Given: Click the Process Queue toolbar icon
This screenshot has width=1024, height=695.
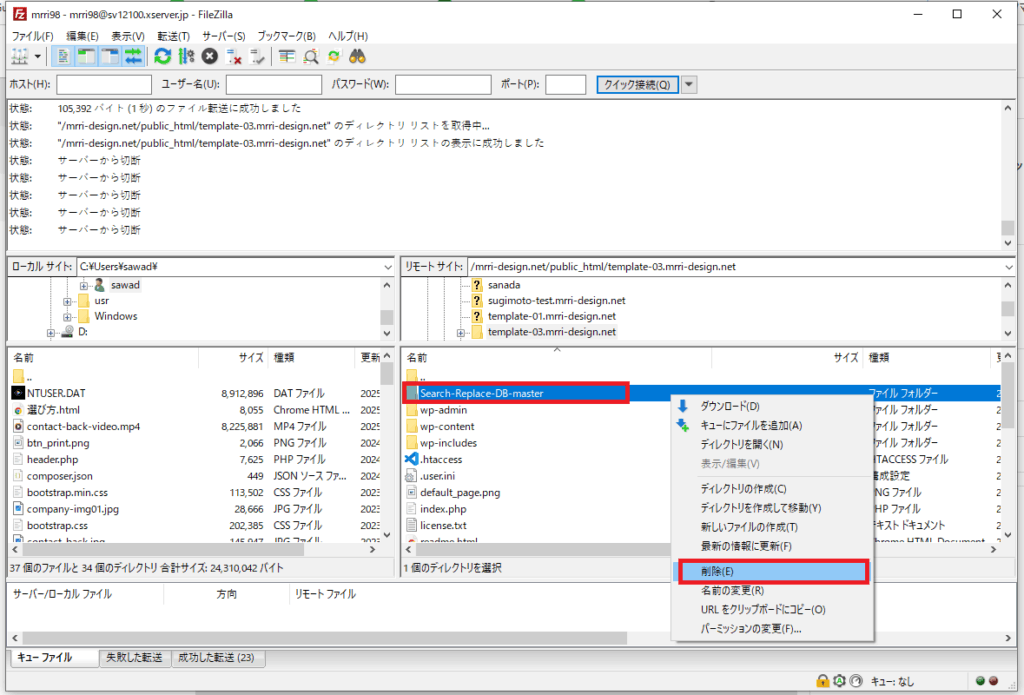Looking at the screenshot, I should pyautogui.click(x=186, y=56).
